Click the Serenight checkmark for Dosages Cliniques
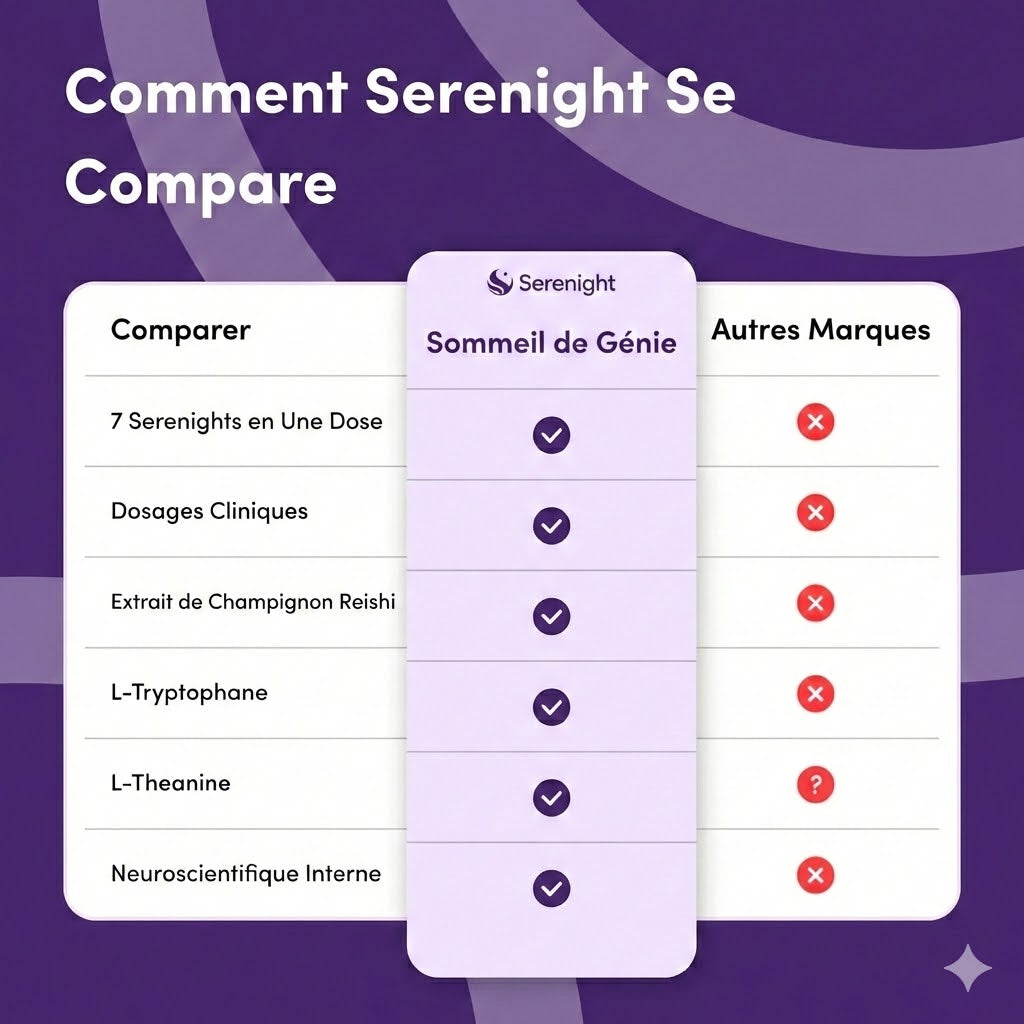Image resolution: width=1024 pixels, height=1024 pixels. pyautogui.click(x=551, y=526)
